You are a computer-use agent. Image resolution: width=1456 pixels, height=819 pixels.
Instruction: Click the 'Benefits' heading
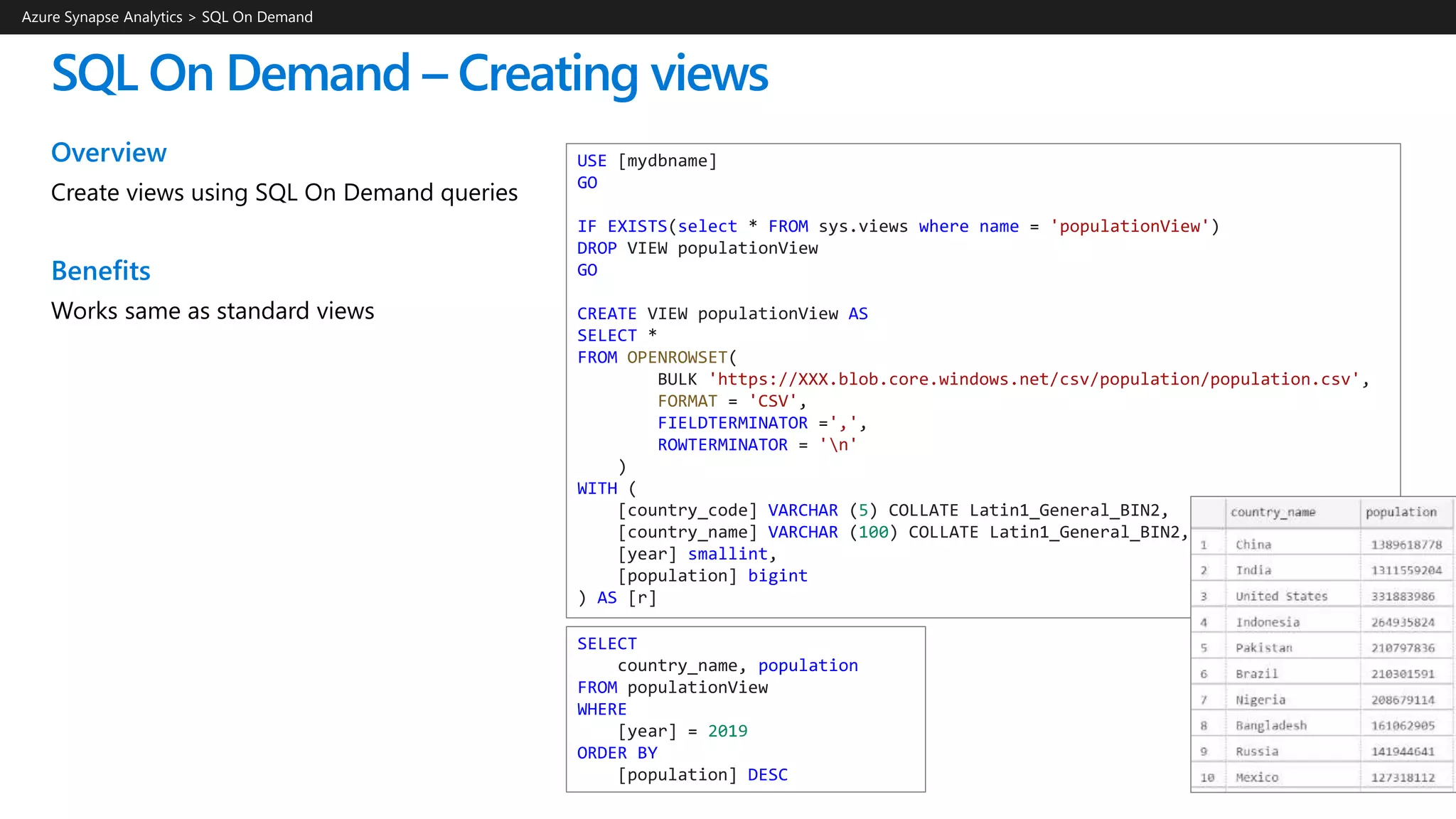coord(101,271)
